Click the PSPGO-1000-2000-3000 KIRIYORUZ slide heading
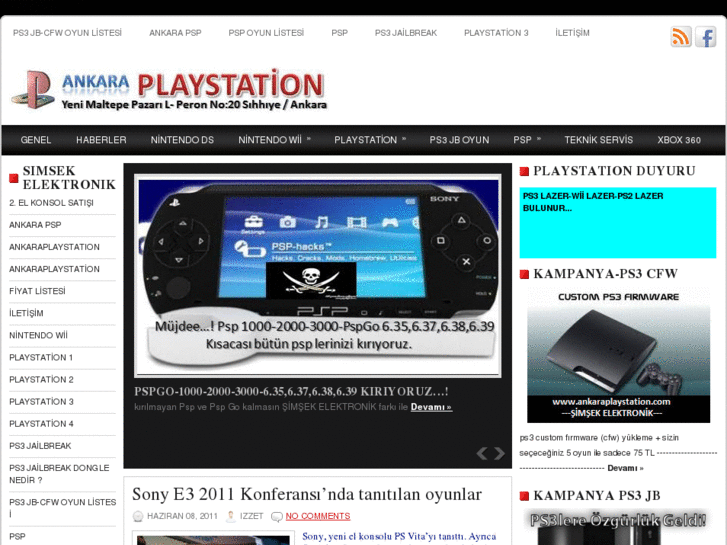 tap(291, 391)
